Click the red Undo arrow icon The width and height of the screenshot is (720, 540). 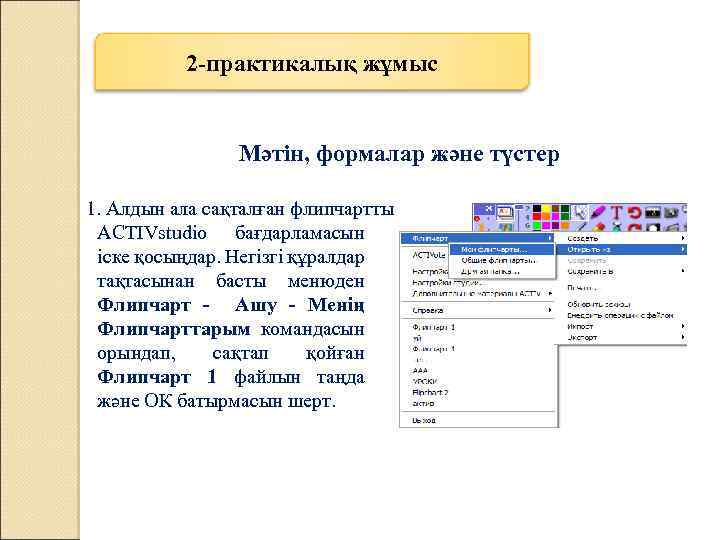tap(635, 212)
